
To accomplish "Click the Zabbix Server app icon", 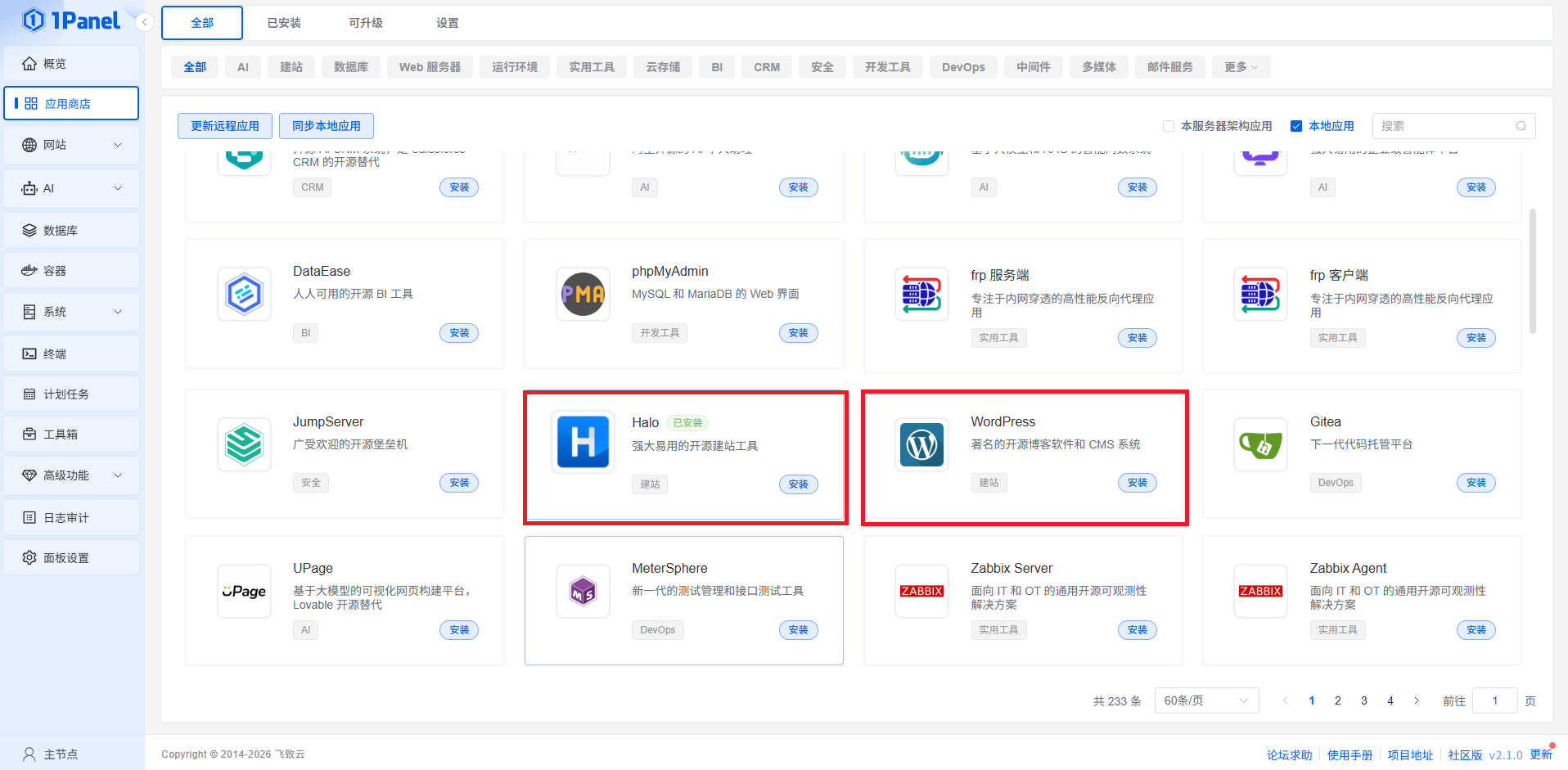I will (921, 591).
